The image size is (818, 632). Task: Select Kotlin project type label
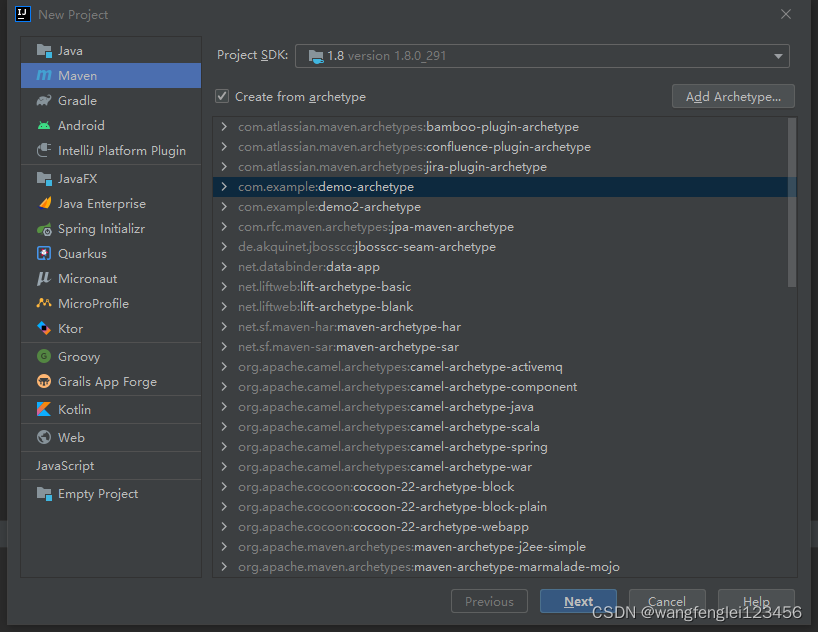pos(74,410)
